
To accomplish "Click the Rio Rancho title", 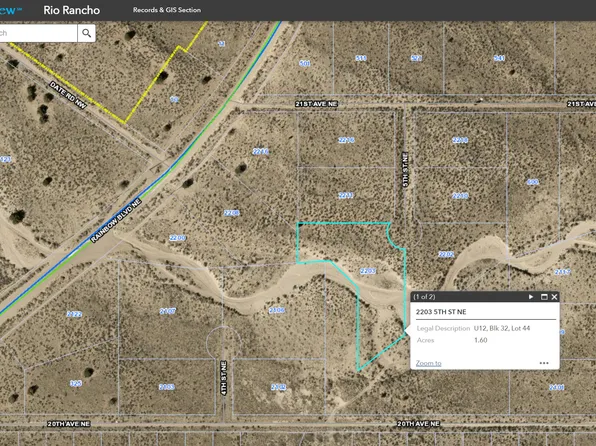I will point(71,10).
